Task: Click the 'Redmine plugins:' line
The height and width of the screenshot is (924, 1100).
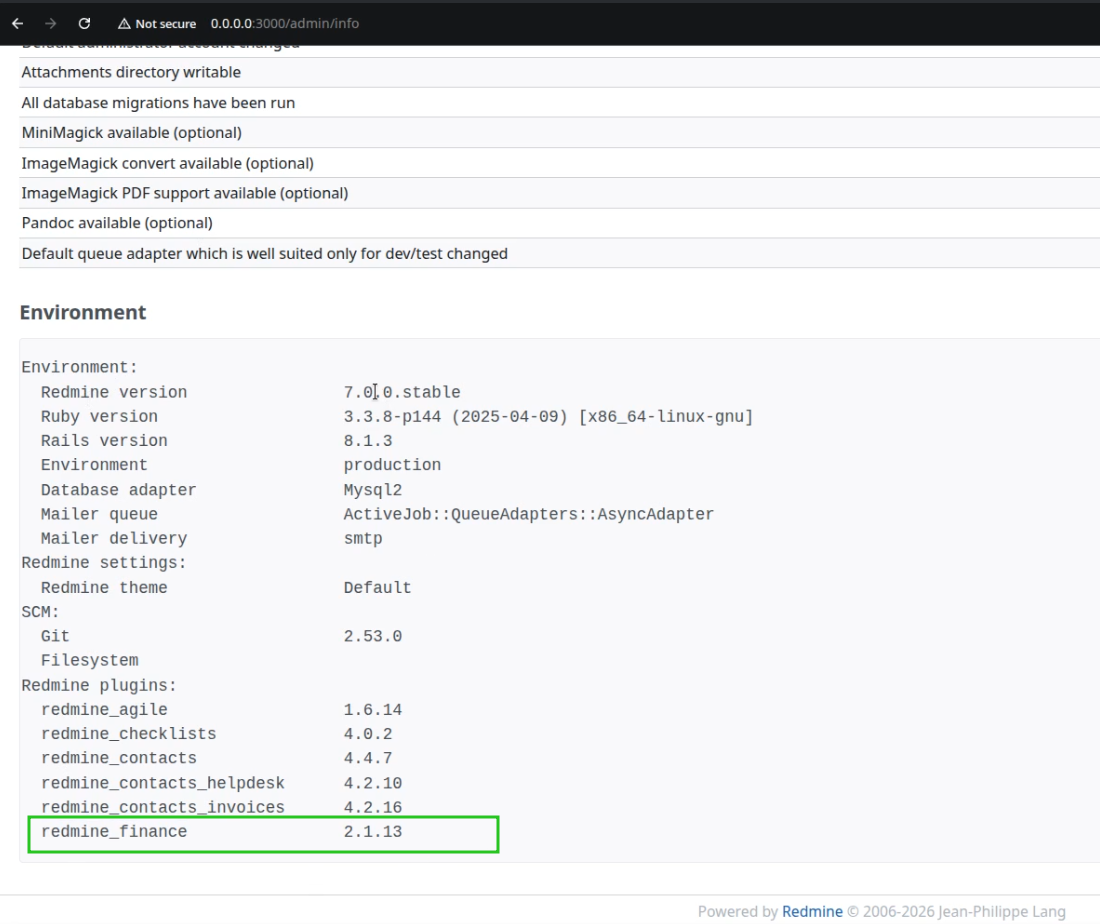Action: click(x=99, y=685)
